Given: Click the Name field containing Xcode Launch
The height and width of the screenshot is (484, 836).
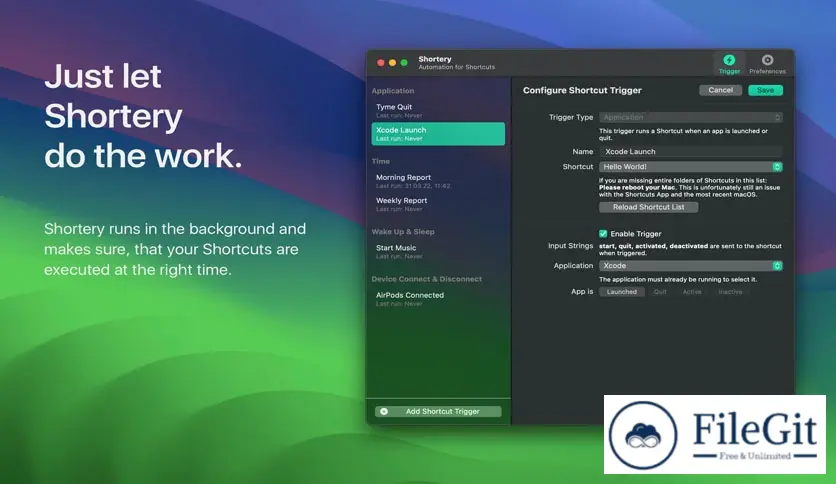Looking at the screenshot, I should click(x=690, y=151).
